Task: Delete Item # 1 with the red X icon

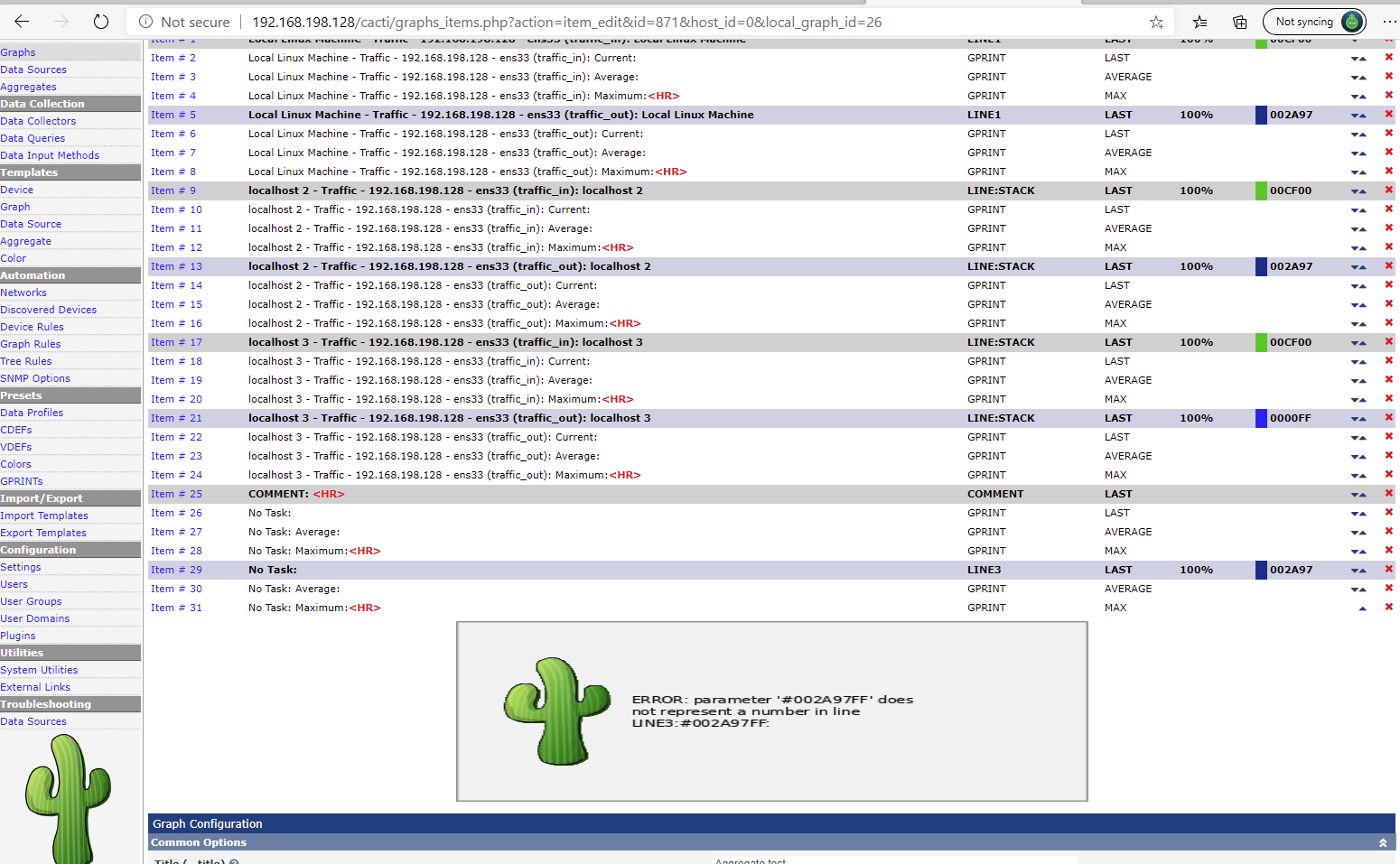Action: click(1388, 39)
